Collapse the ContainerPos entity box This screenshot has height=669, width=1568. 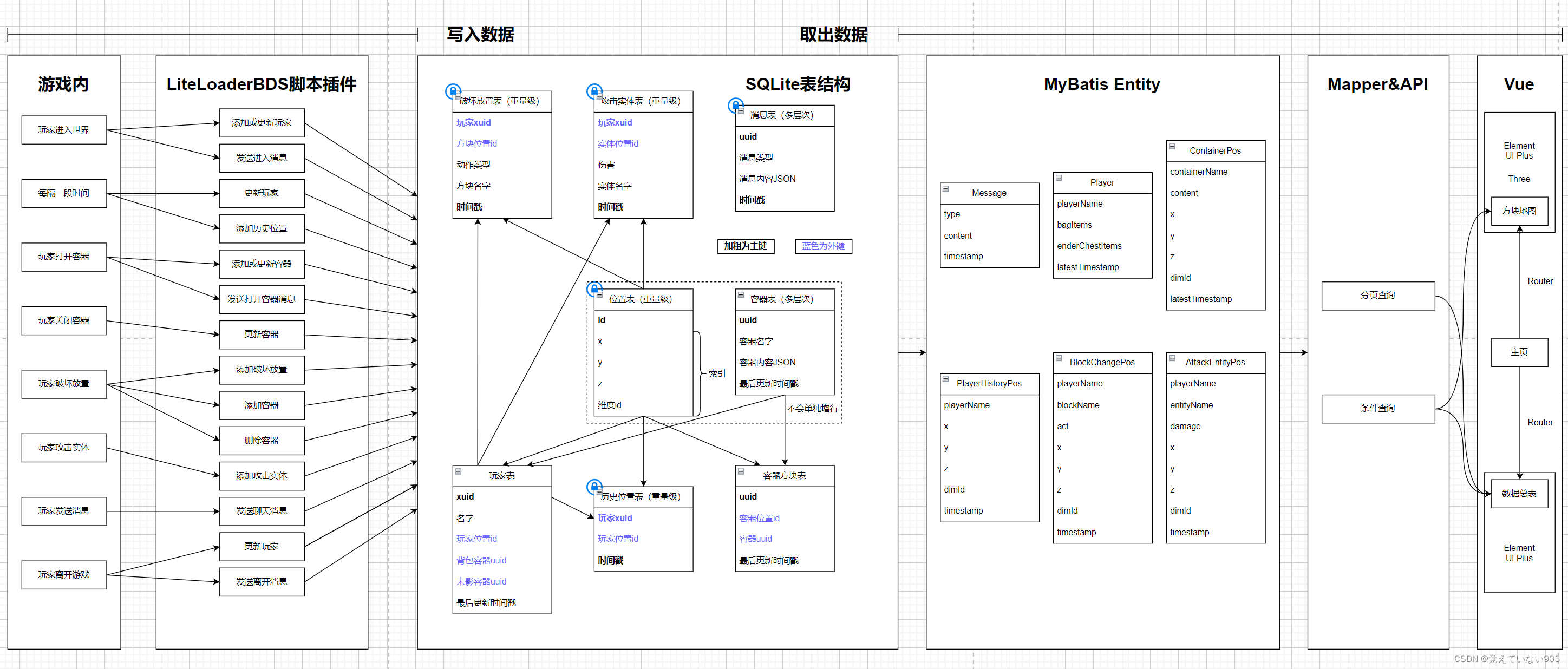click(1172, 146)
